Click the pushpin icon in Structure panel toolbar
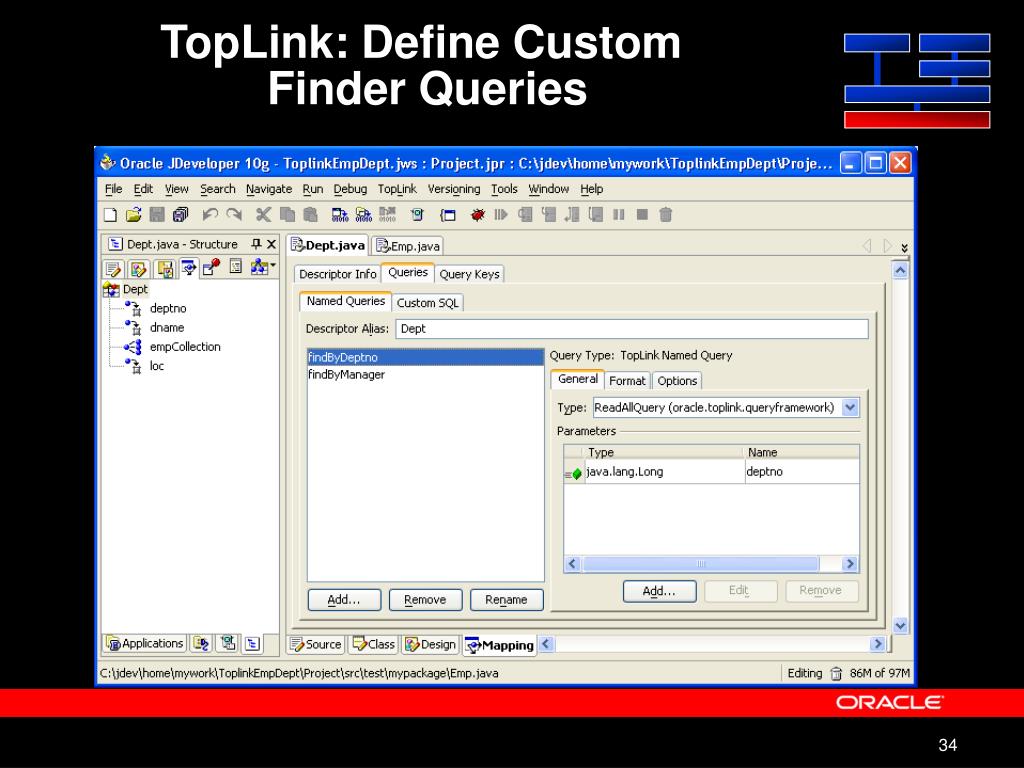The height and width of the screenshot is (768, 1024). [x=211, y=267]
